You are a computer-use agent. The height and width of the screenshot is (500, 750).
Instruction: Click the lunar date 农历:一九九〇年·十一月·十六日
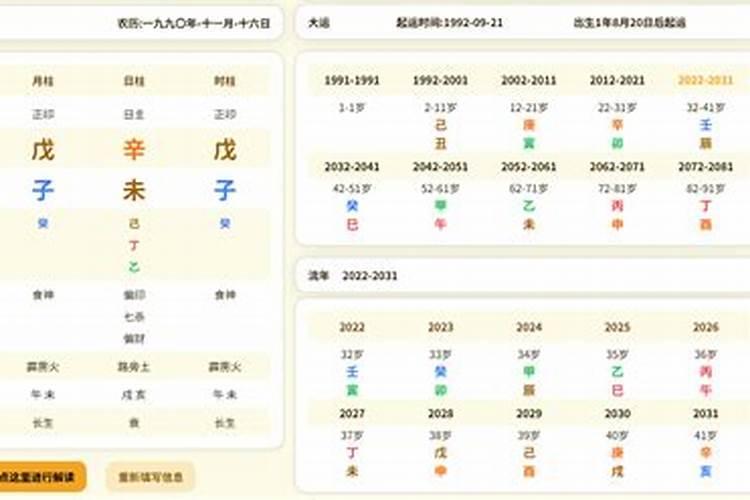pos(194,23)
